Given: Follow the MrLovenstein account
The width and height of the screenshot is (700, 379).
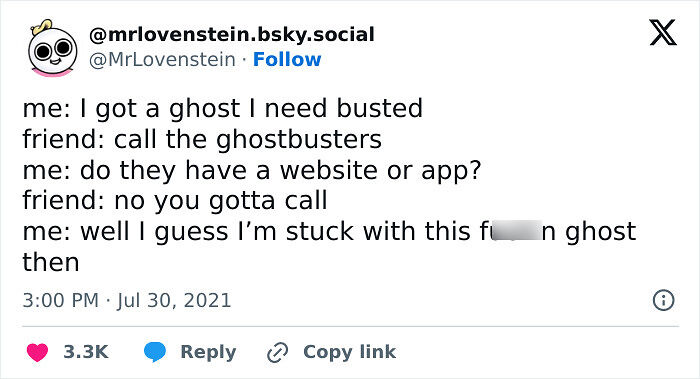Looking at the screenshot, I should pyautogui.click(x=287, y=59).
